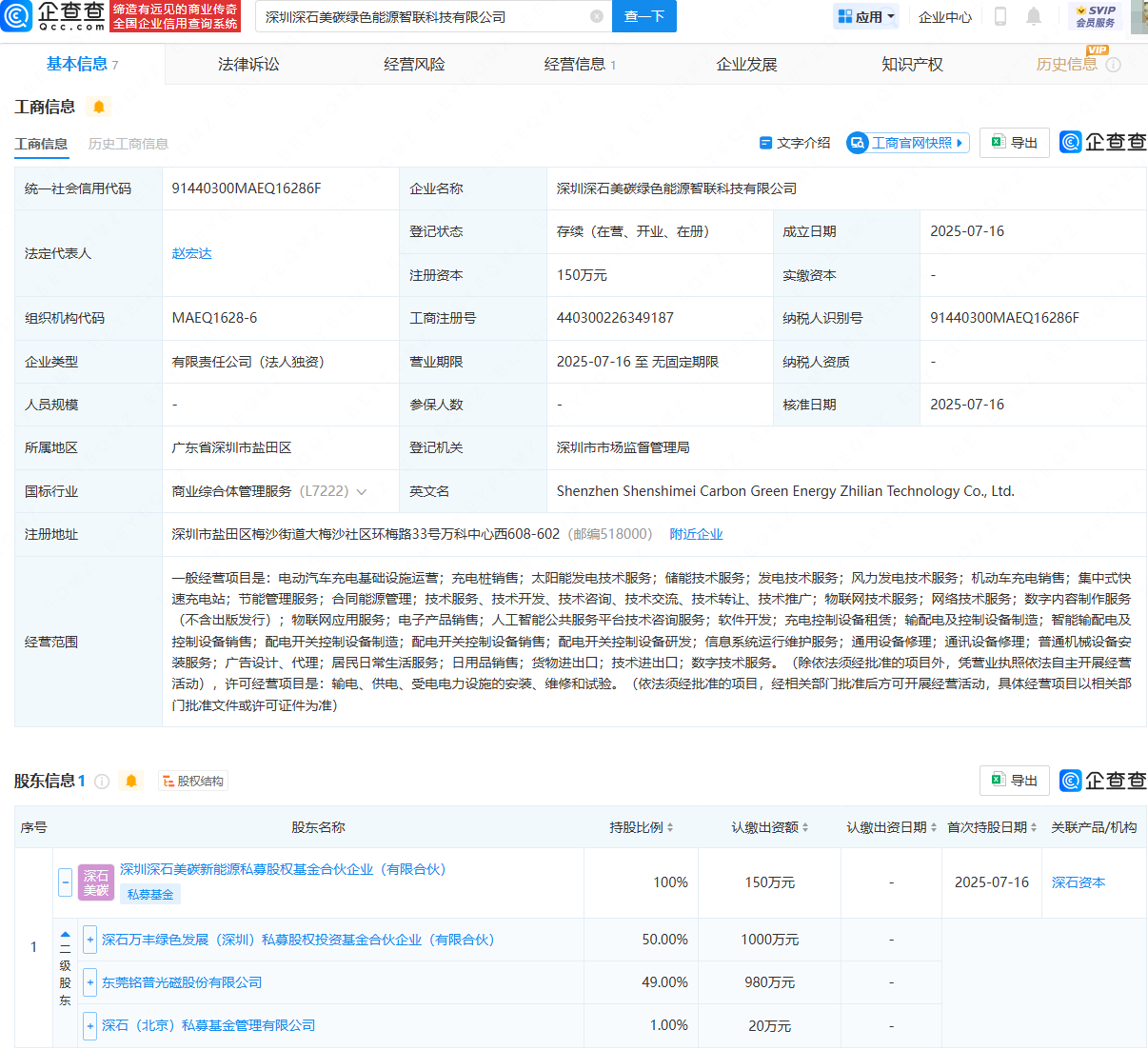This screenshot has height=1050, width=1148.
Task: Open legal representative 赵宏达 link
Action: pos(191,253)
